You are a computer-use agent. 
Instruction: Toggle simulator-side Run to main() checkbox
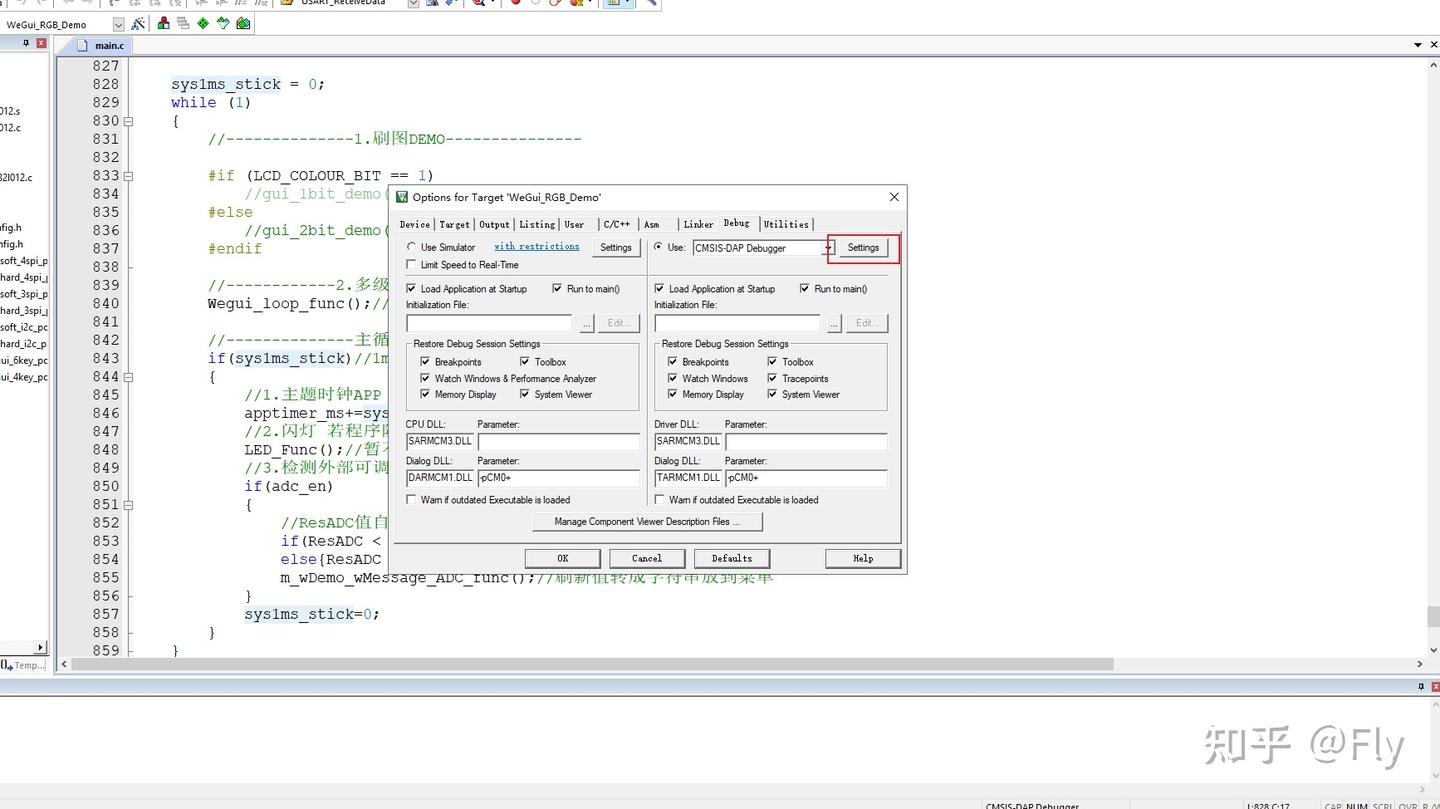[557, 289]
